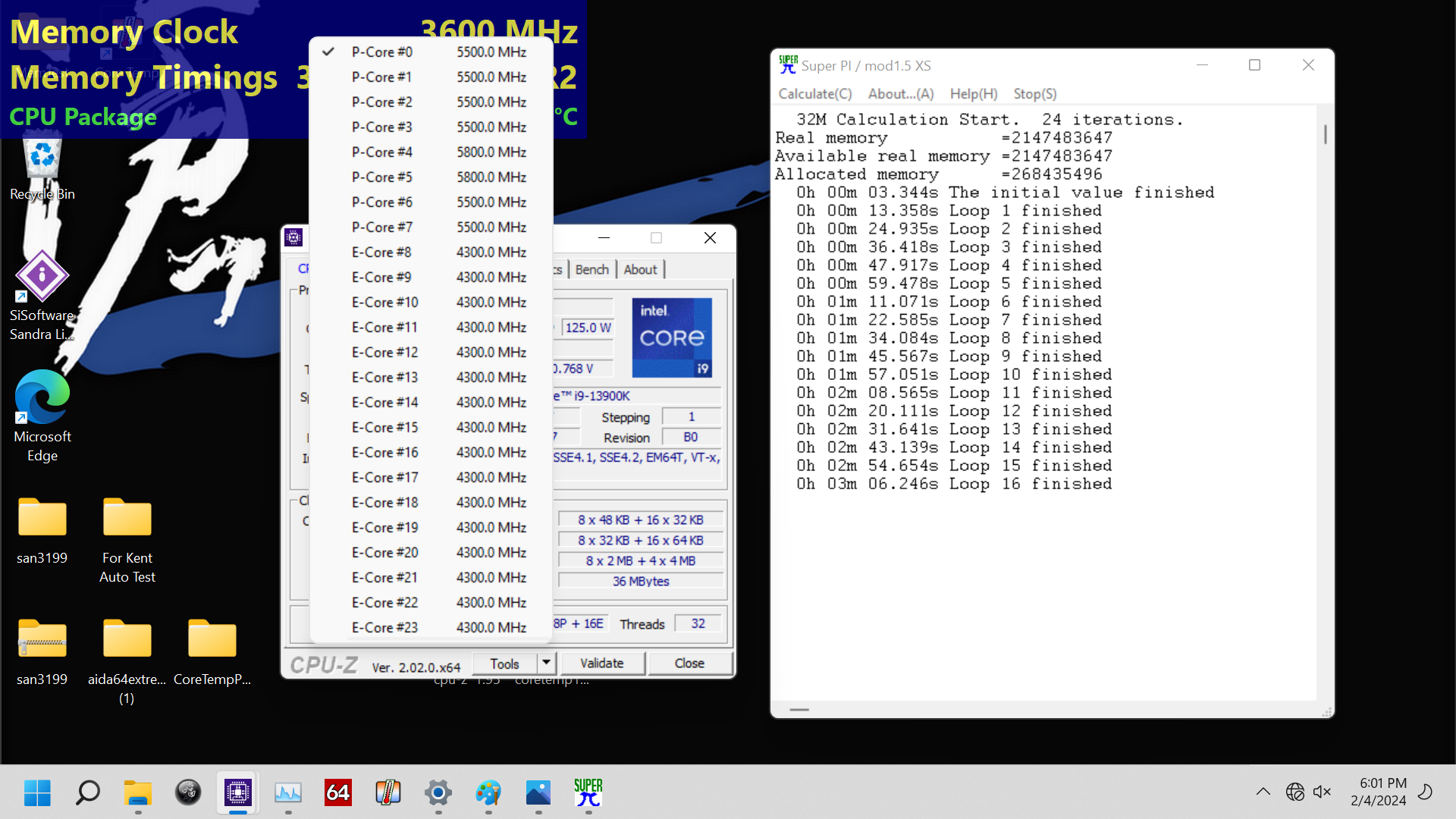Select P-Core #4 5800.0 MHz entry
Image resolution: width=1456 pixels, height=819 pixels.
(431, 152)
